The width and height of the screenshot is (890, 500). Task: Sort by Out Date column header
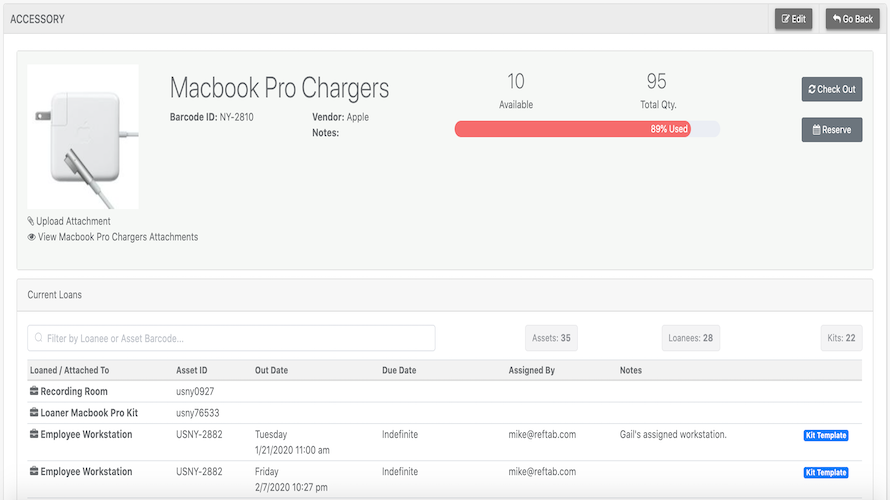(x=271, y=370)
